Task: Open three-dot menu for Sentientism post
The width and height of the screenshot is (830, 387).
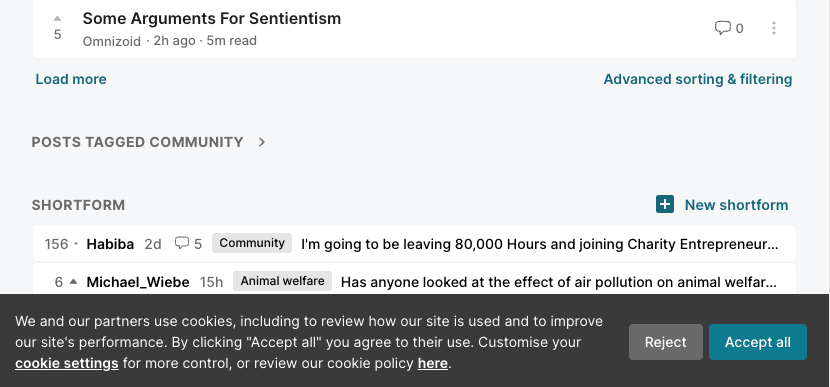Action: coord(774,28)
